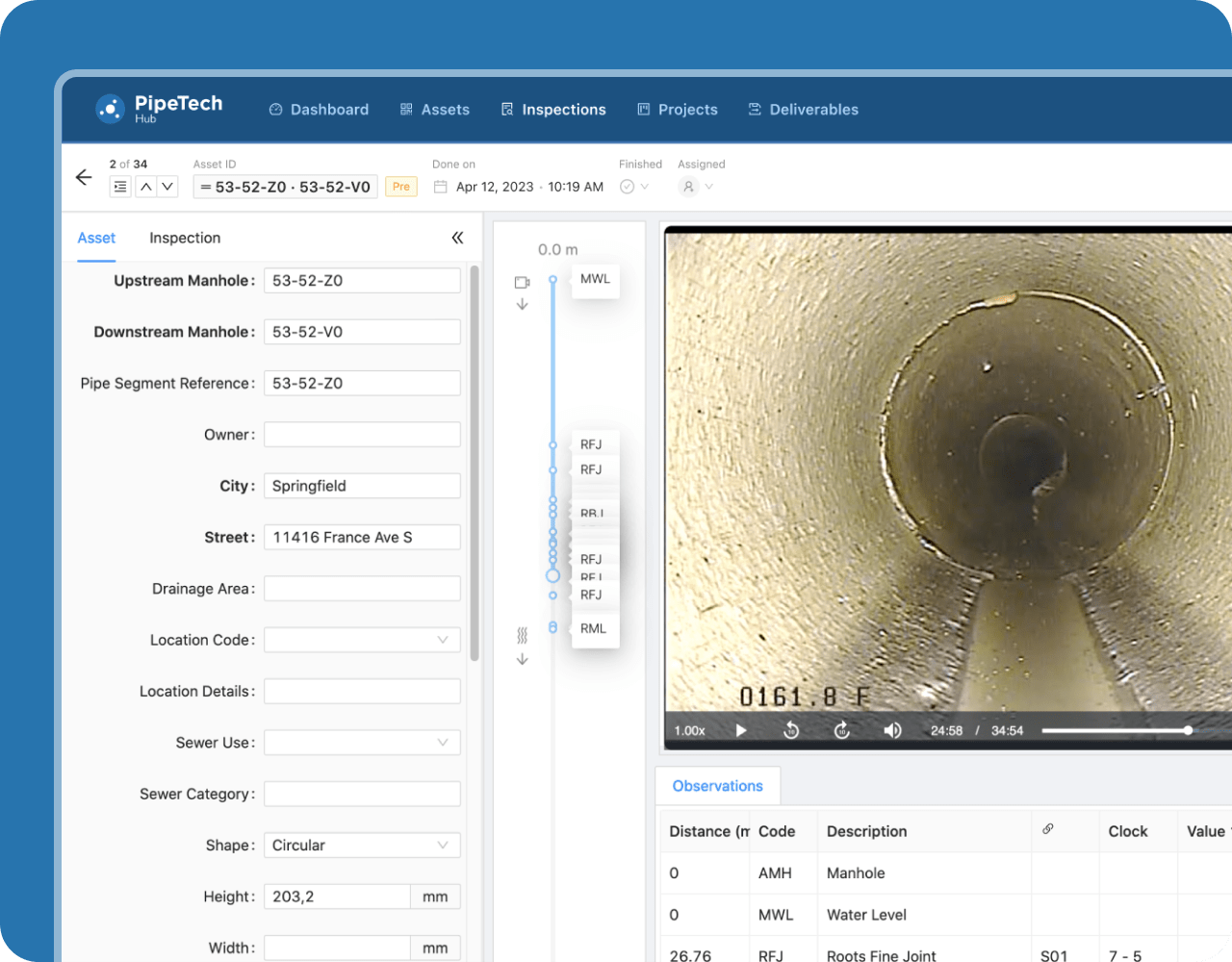Switch to the Inspection tab

coord(185,238)
